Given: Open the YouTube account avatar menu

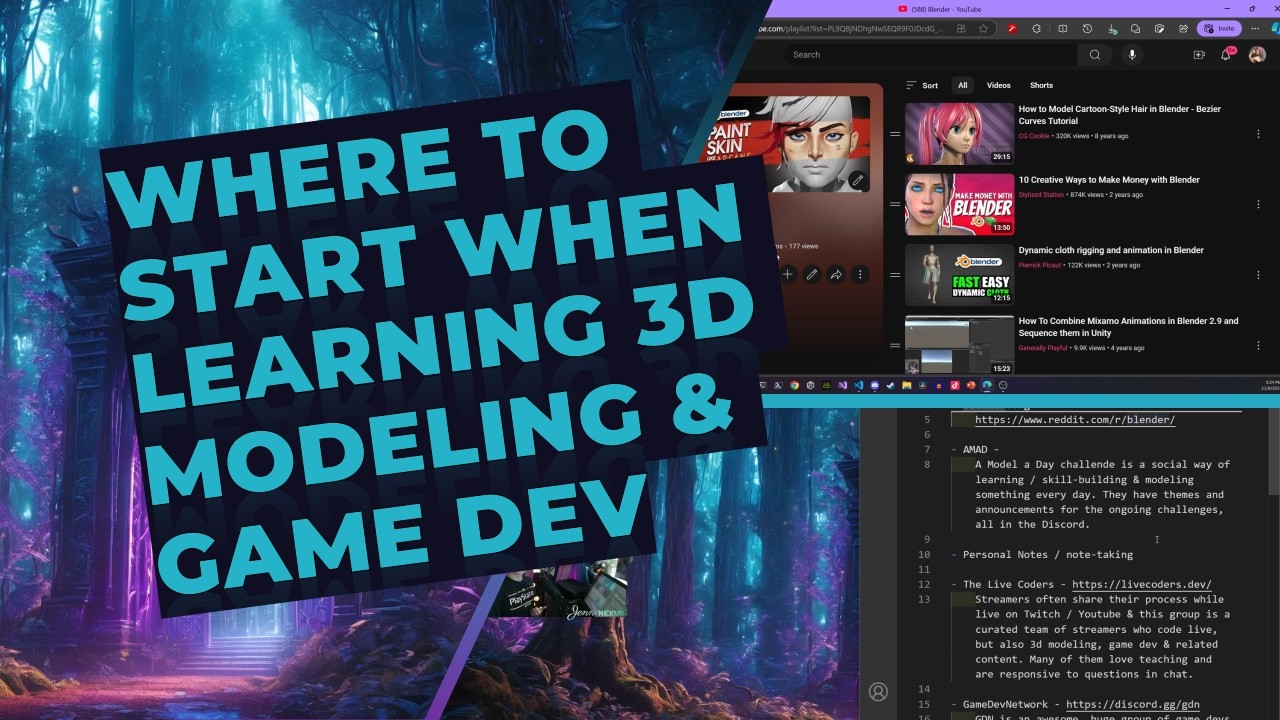Looking at the screenshot, I should (x=1257, y=55).
